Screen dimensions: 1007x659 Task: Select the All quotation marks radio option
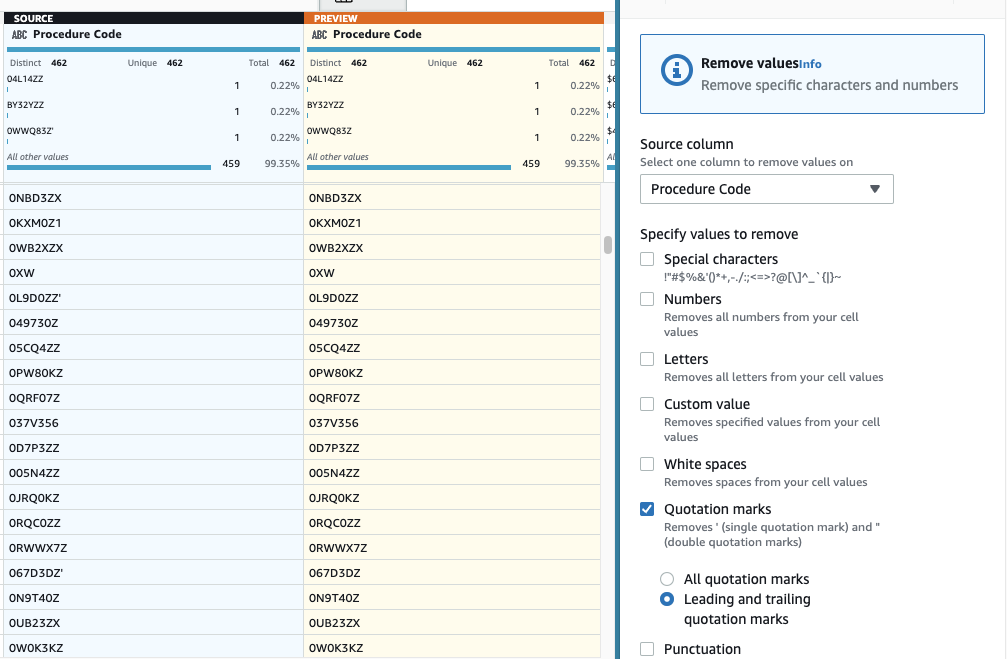[x=667, y=579]
